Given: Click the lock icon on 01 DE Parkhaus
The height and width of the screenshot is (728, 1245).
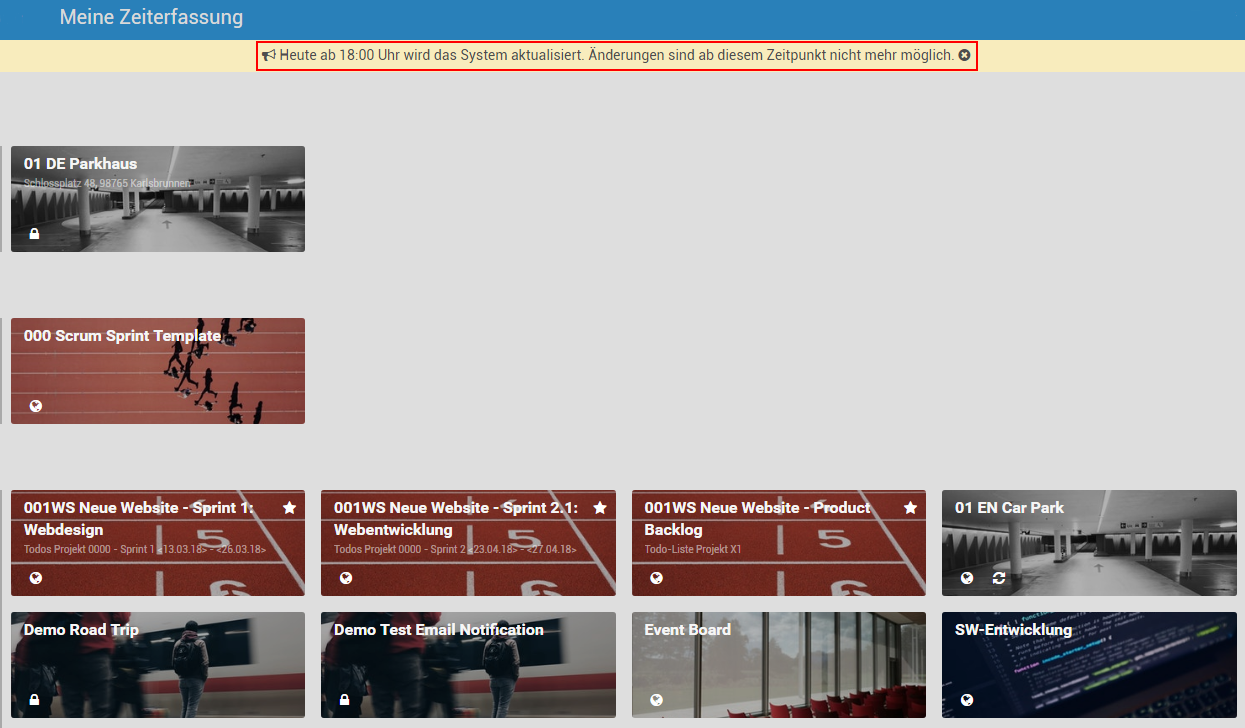Looking at the screenshot, I should [35, 234].
